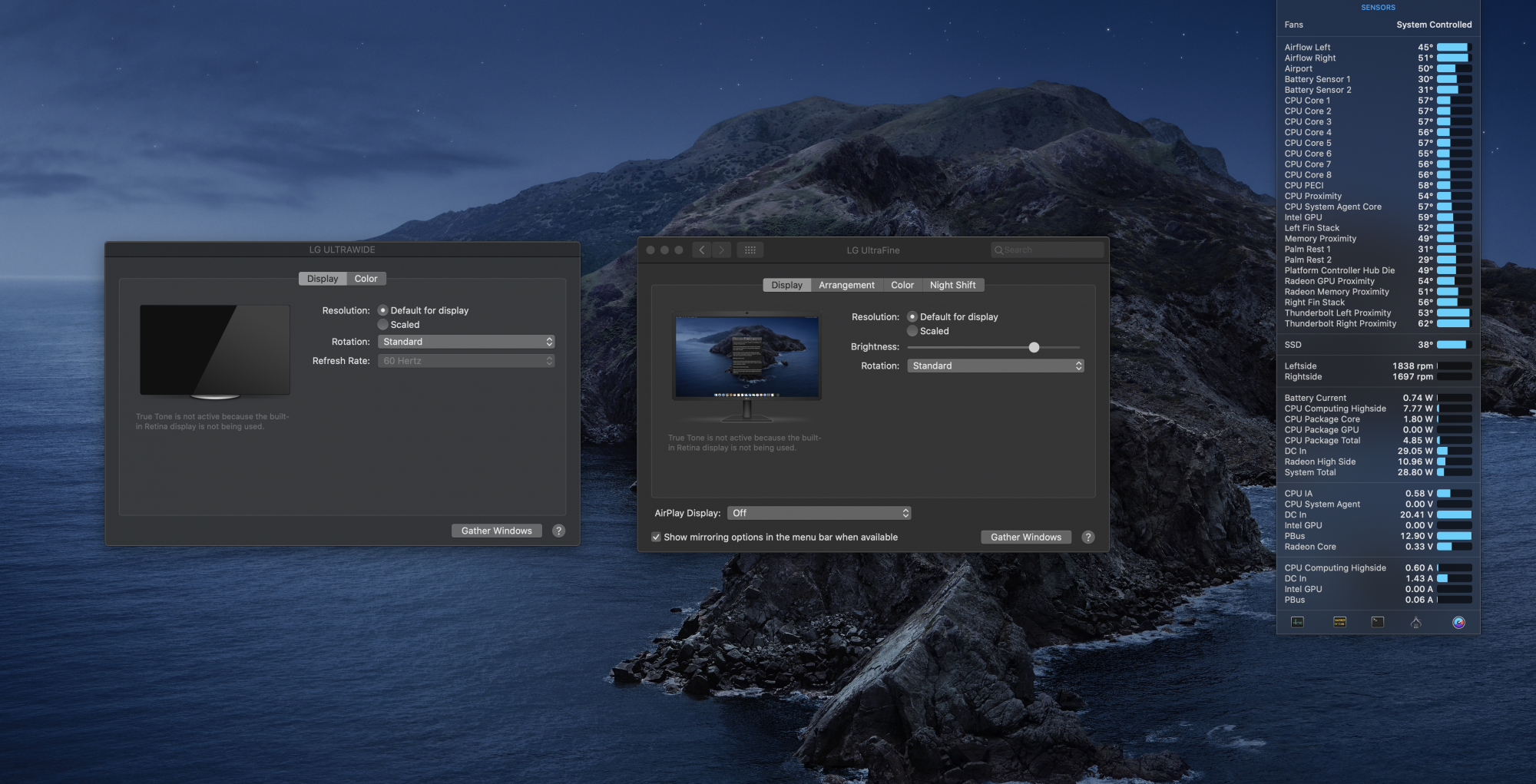Open the Night Shift tab
This screenshot has height=784, width=1536.
click(x=952, y=285)
